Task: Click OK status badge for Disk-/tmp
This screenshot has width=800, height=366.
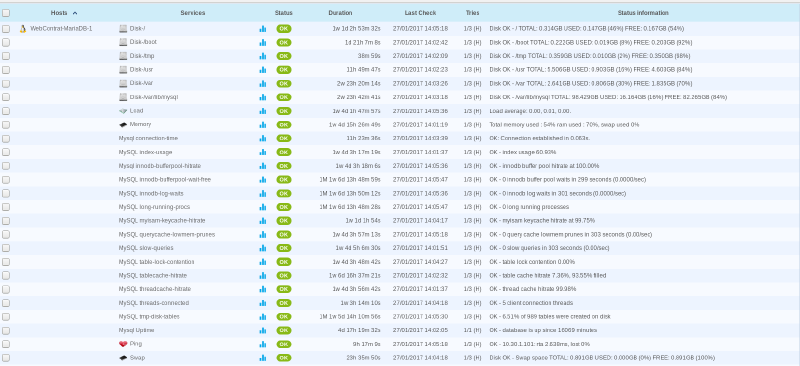Action: point(284,56)
